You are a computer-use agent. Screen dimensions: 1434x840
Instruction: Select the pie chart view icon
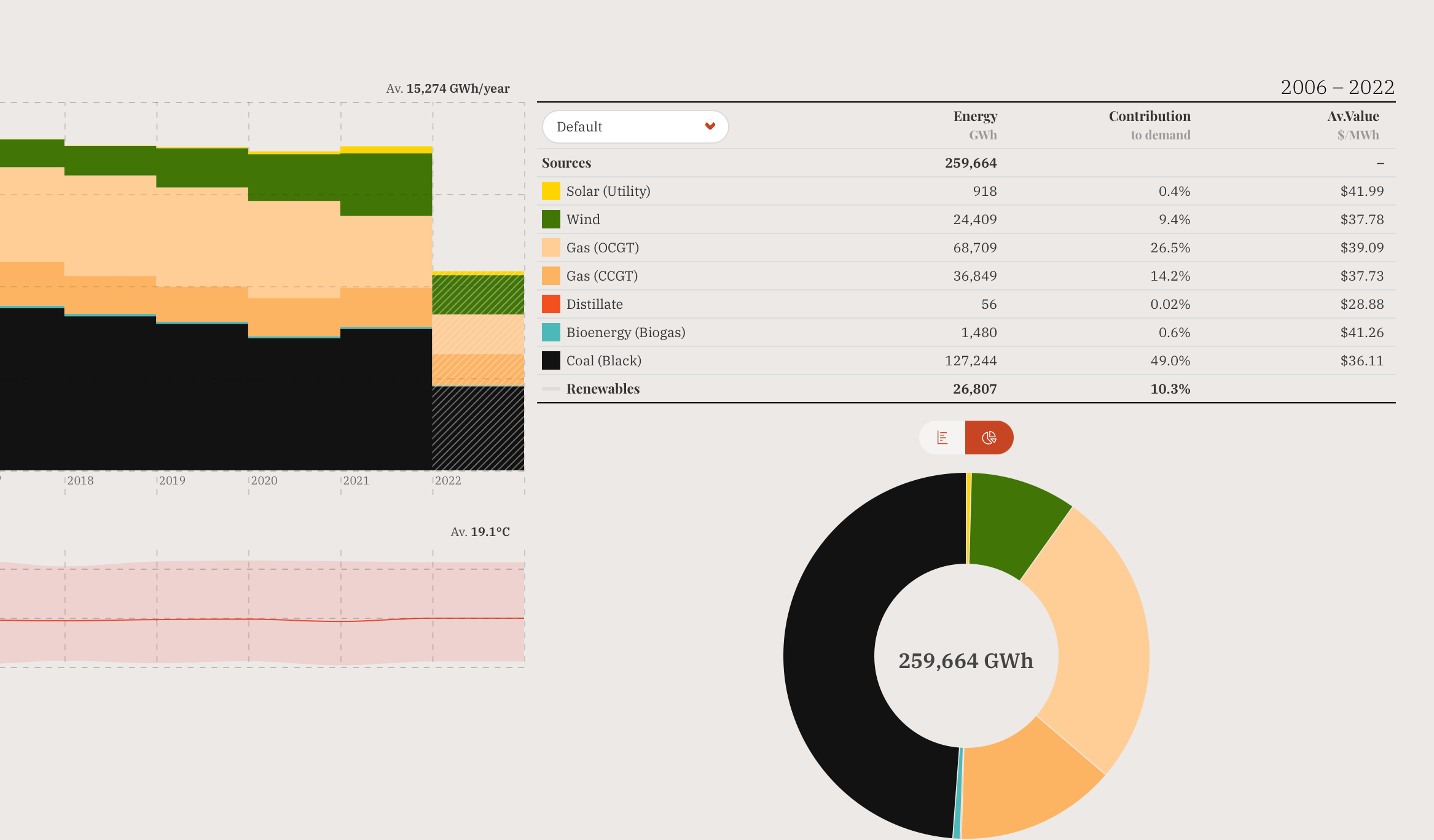click(x=989, y=437)
